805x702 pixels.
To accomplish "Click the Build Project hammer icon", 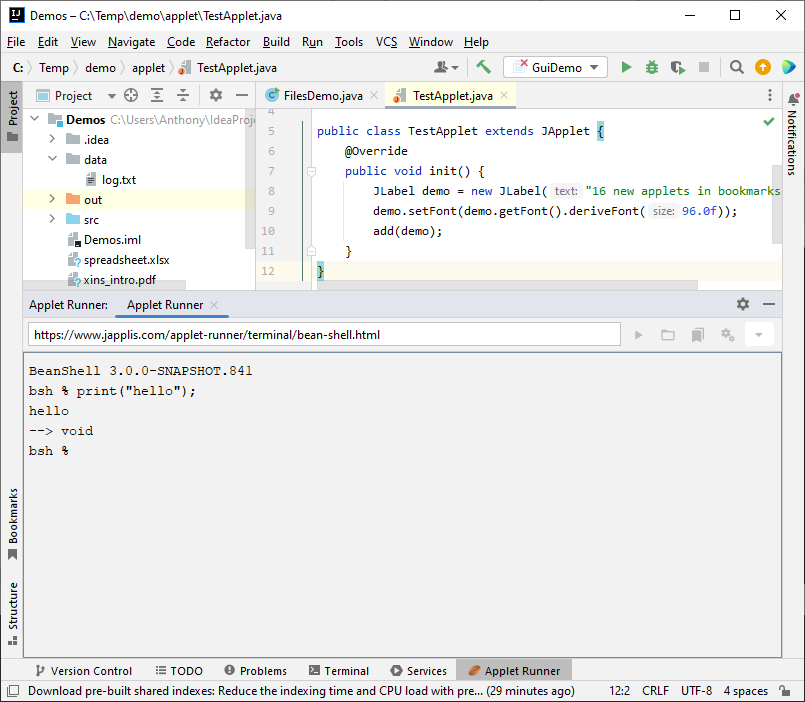I will 483,67.
